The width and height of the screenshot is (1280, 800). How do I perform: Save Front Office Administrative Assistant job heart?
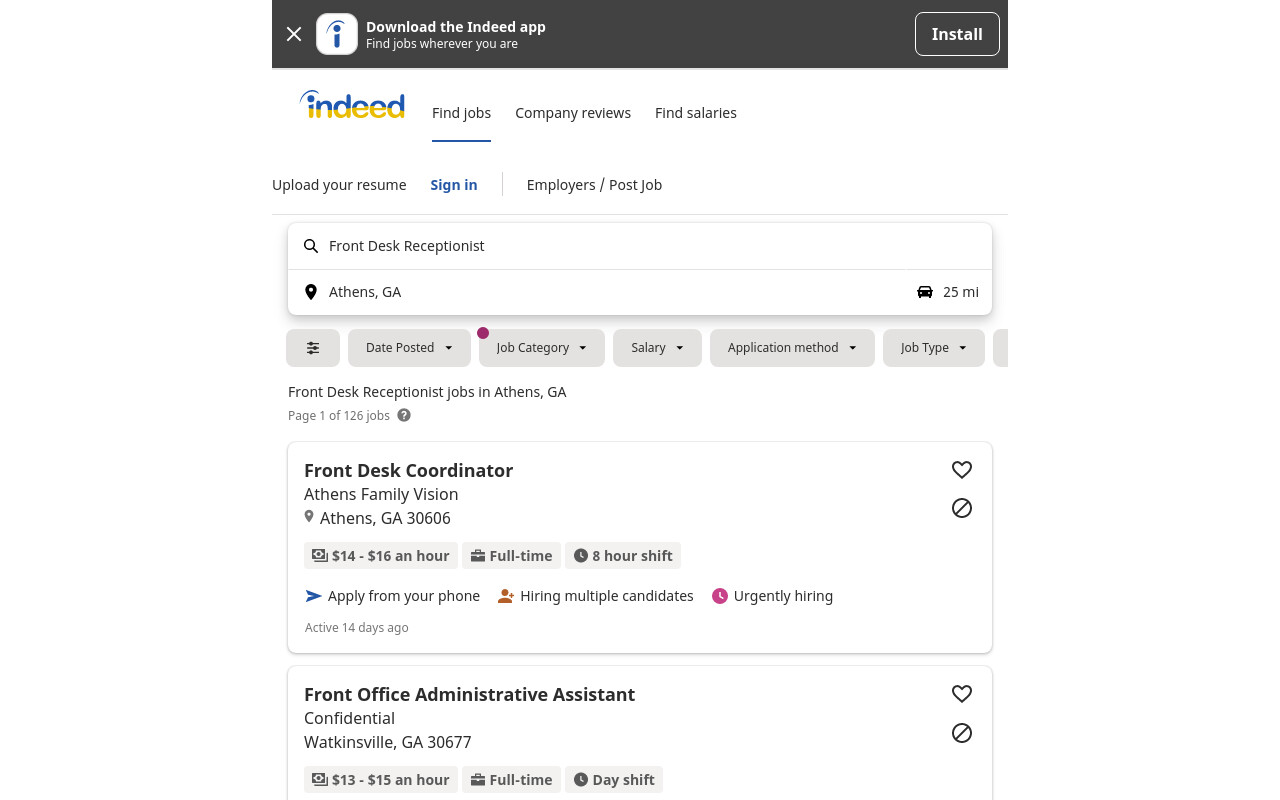962,694
